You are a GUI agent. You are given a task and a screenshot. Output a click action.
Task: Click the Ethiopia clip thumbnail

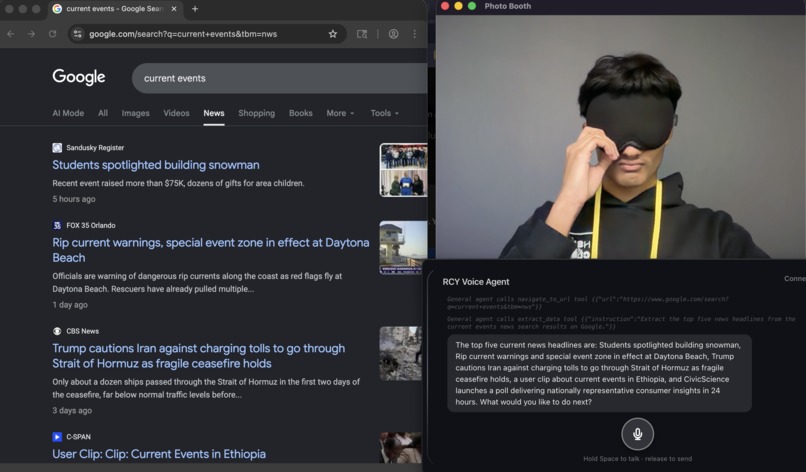click(401, 447)
